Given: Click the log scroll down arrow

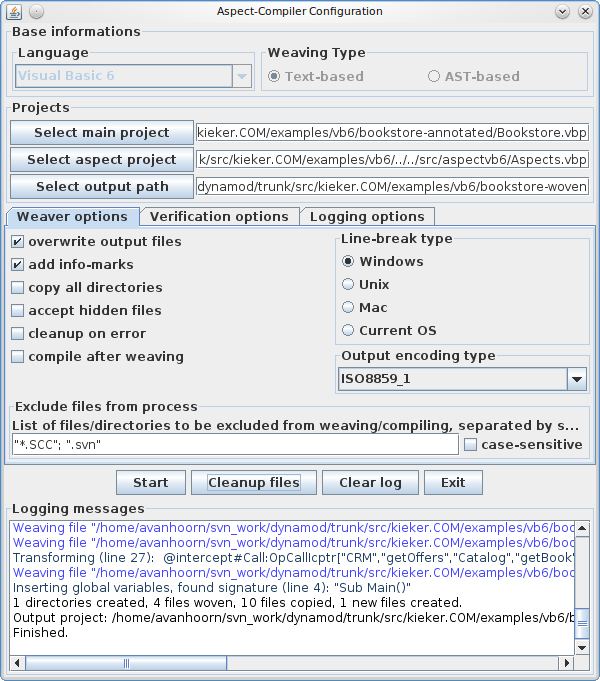Looking at the screenshot, I should pos(582,648).
